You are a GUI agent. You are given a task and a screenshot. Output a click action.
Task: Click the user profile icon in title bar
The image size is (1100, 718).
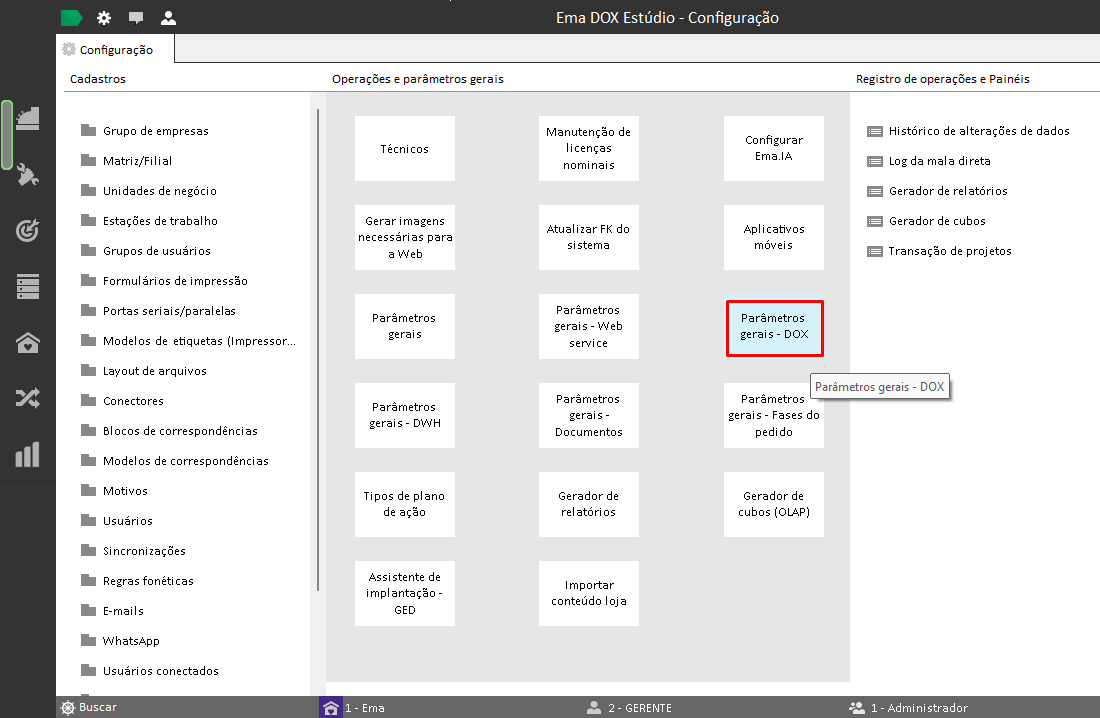click(x=168, y=18)
